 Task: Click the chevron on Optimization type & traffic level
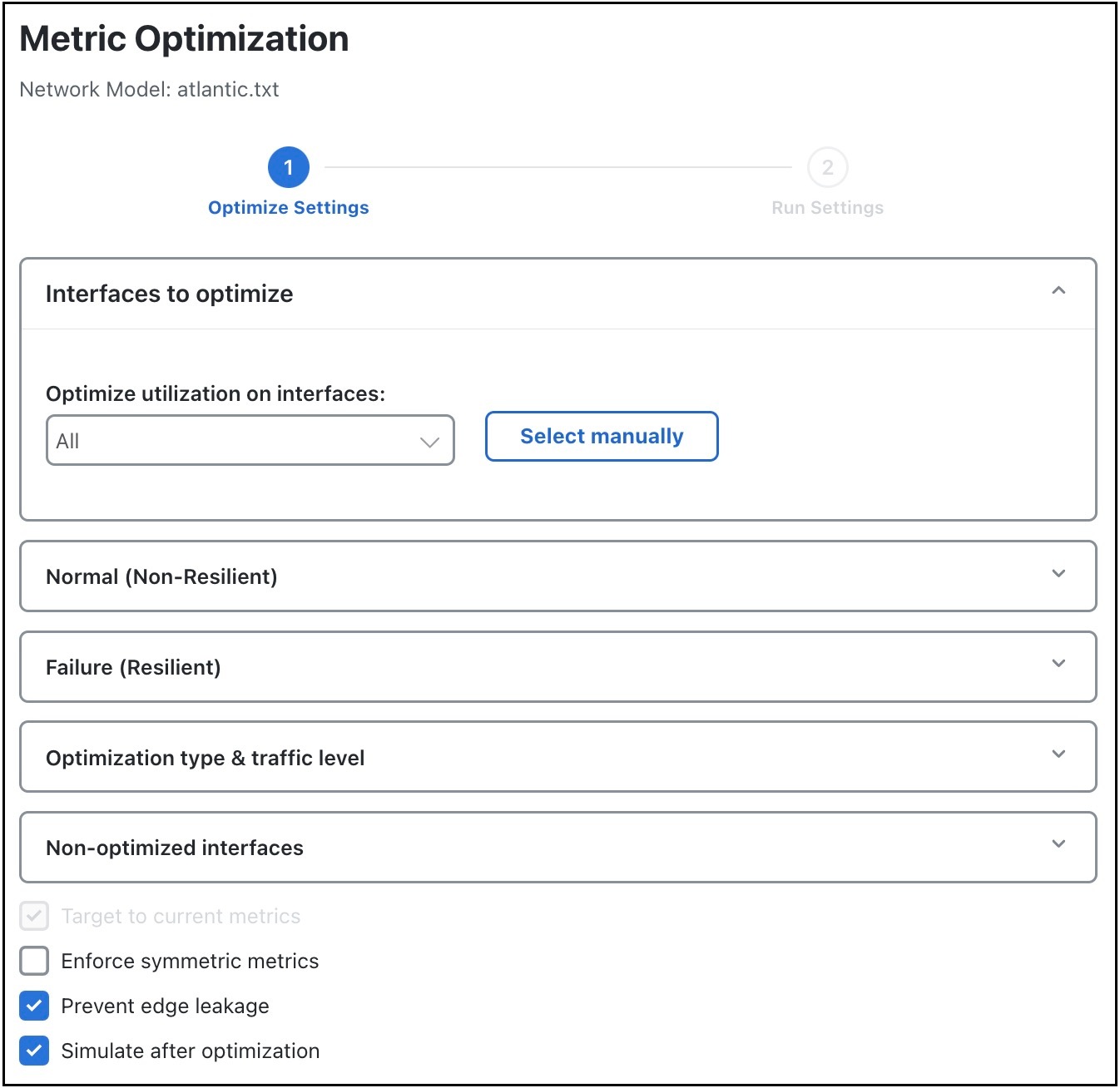coord(1058,754)
